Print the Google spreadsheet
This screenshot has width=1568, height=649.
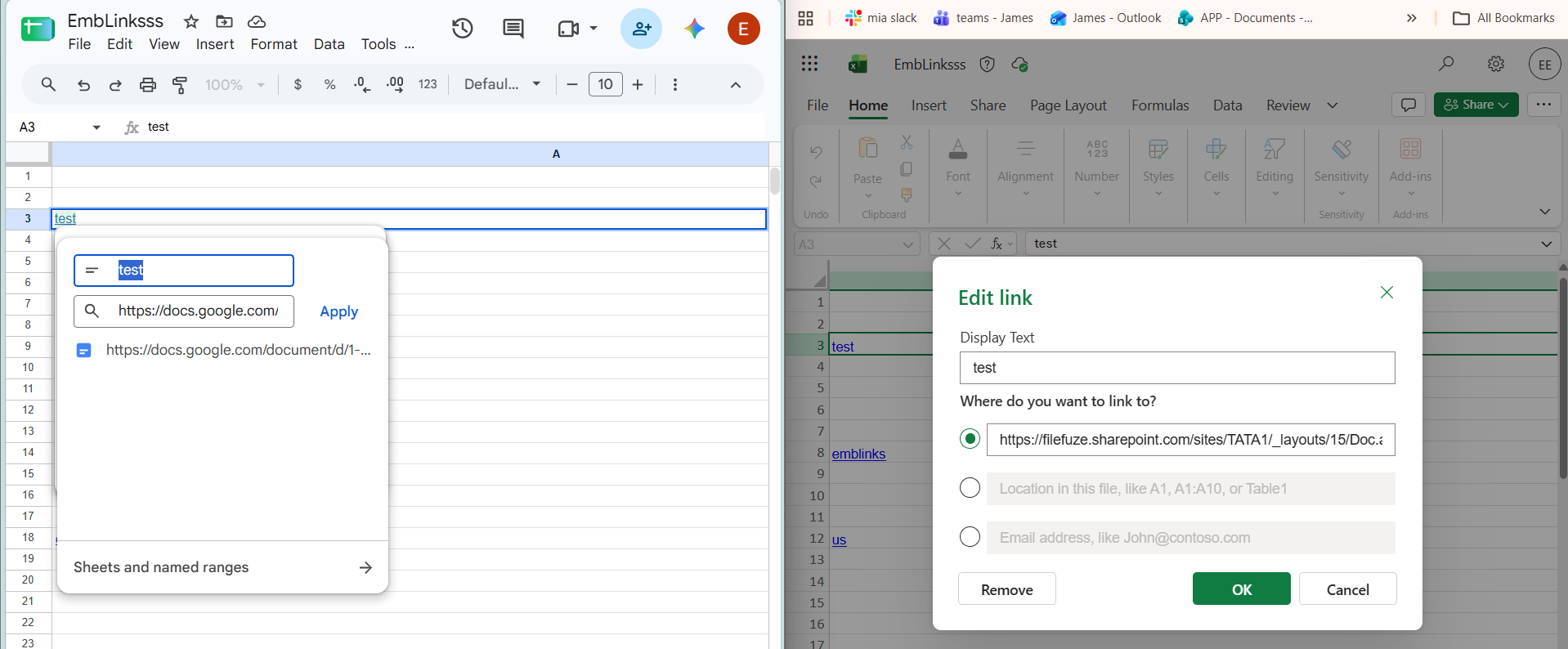click(x=148, y=84)
